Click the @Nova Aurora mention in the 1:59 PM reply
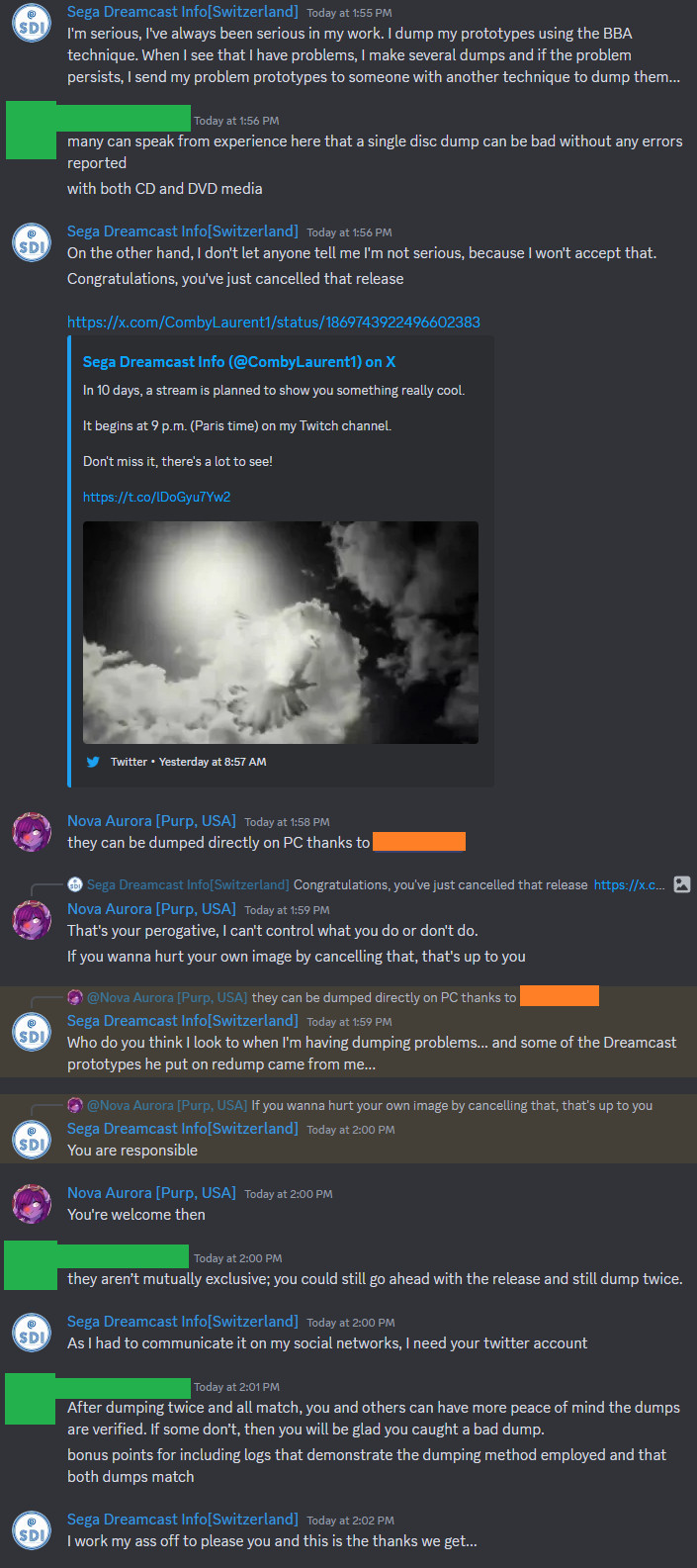The height and width of the screenshot is (1568, 697). 166,997
